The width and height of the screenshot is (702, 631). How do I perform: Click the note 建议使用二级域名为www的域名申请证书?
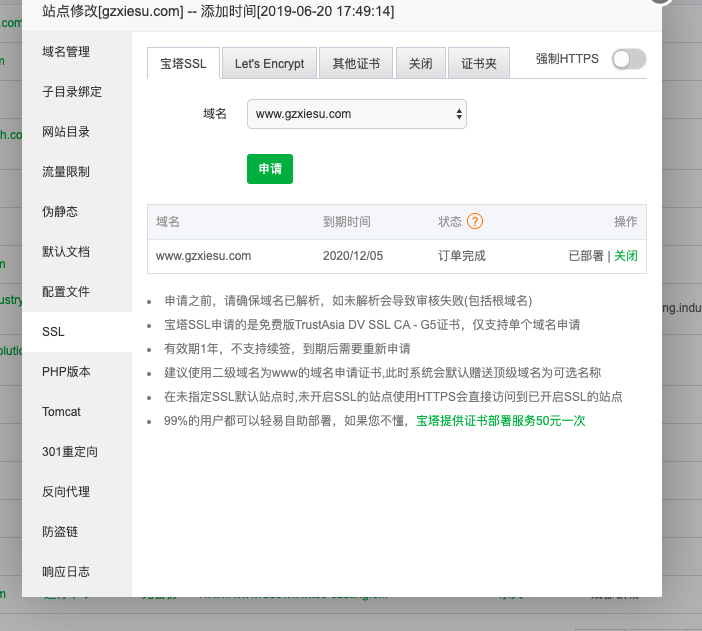pos(382,373)
